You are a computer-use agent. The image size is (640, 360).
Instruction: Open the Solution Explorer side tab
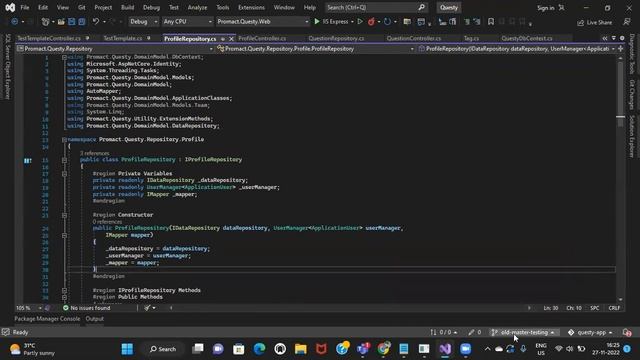[x=632, y=137]
